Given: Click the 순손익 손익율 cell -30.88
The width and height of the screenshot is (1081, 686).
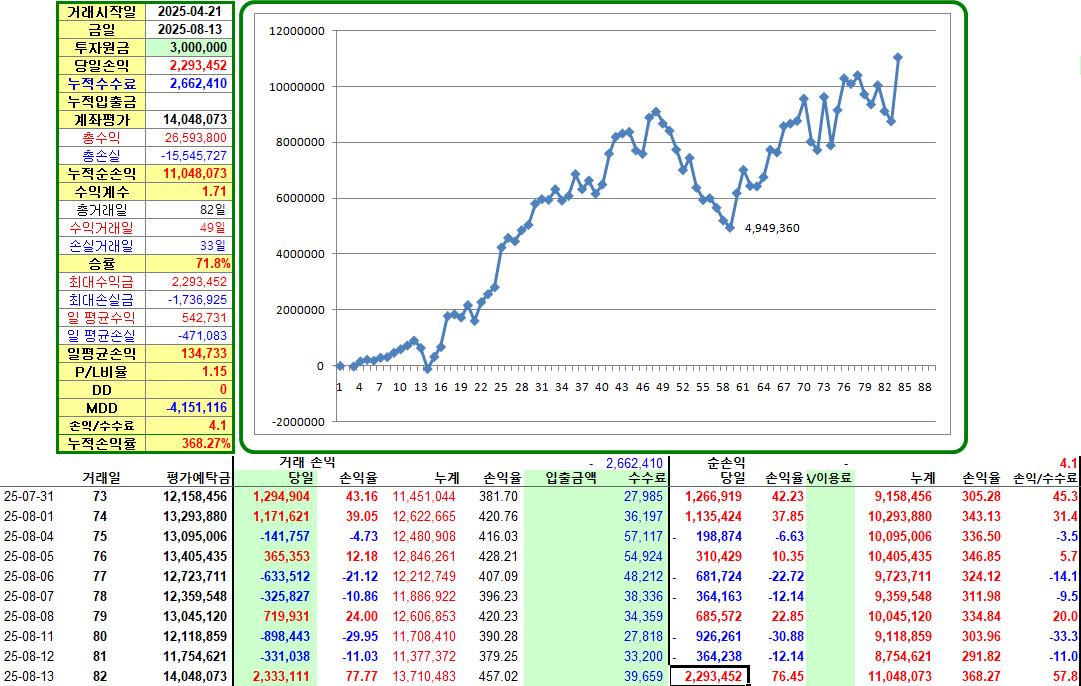Looking at the screenshot, I should point(786,636).
